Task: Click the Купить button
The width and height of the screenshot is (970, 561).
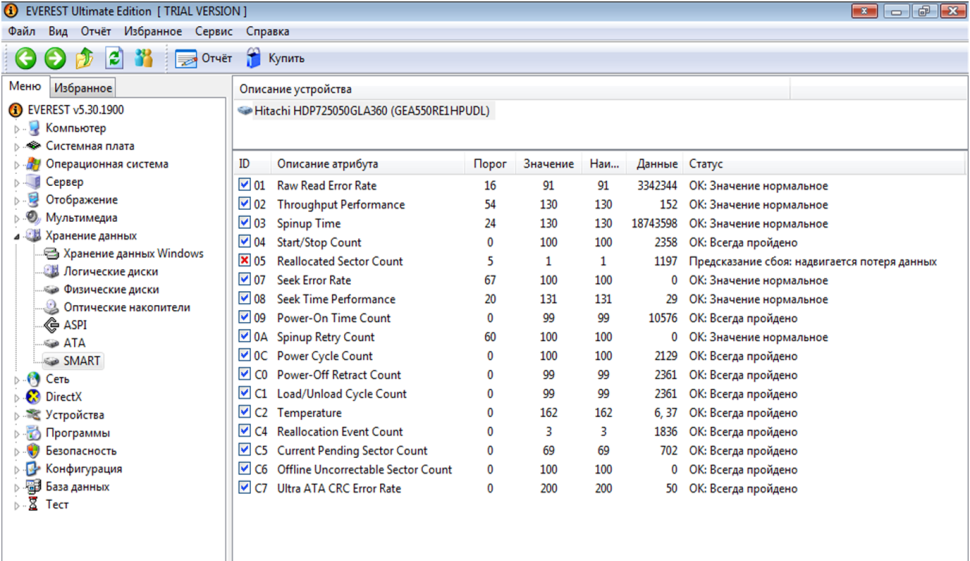Action: (275, 58)
